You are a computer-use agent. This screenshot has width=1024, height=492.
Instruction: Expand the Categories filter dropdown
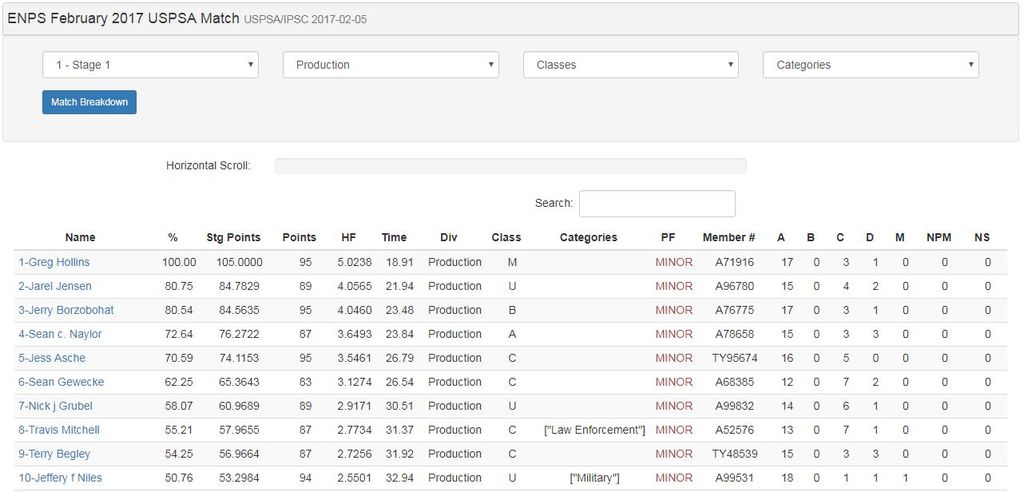pyautogui.click(x=871, y=65)
